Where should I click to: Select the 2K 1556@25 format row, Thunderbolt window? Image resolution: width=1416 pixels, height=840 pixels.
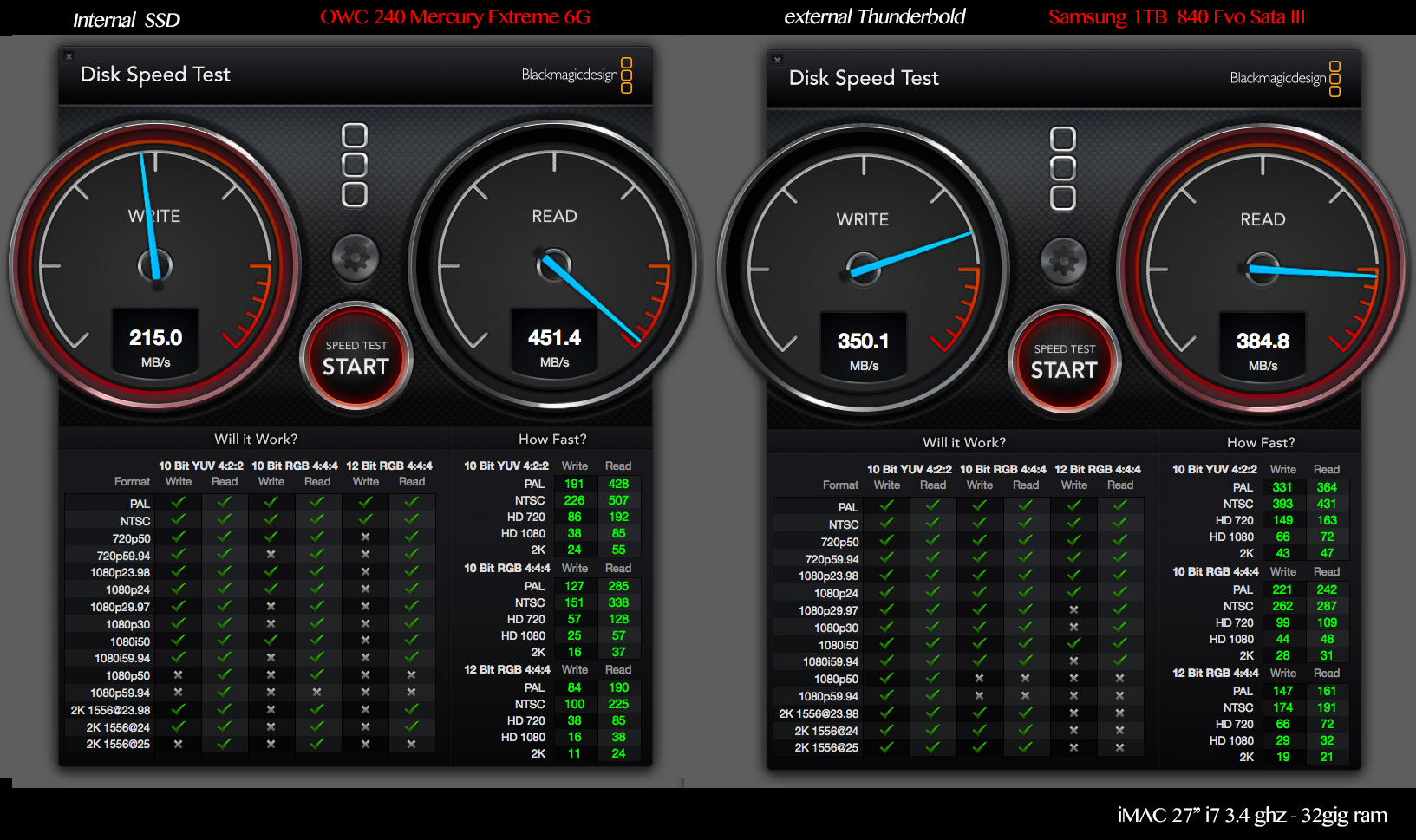(958, 747)
